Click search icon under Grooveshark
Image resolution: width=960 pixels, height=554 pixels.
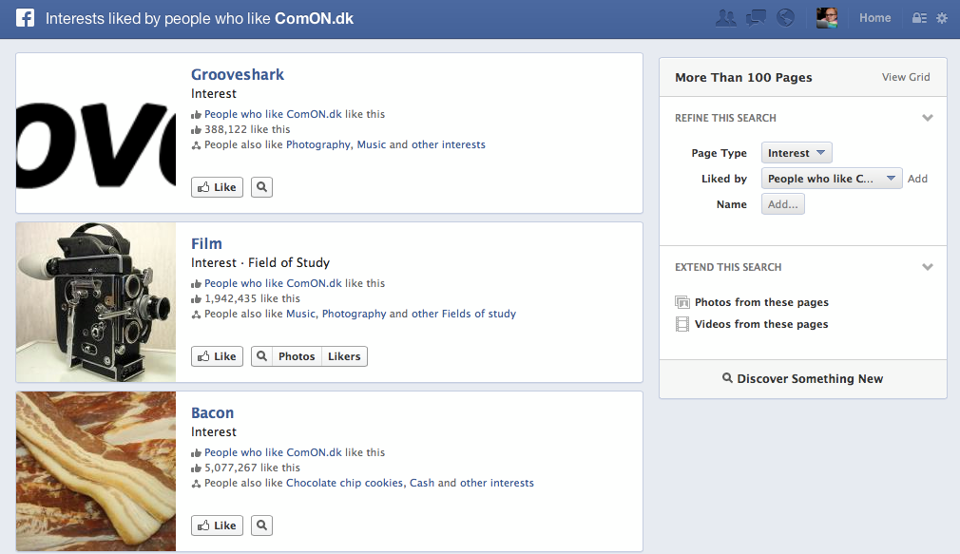(x=261, y=187)
